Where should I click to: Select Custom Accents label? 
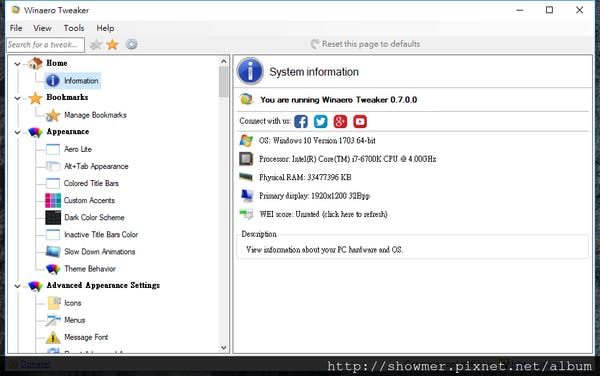pyautogui.click(x=89, y=200)
